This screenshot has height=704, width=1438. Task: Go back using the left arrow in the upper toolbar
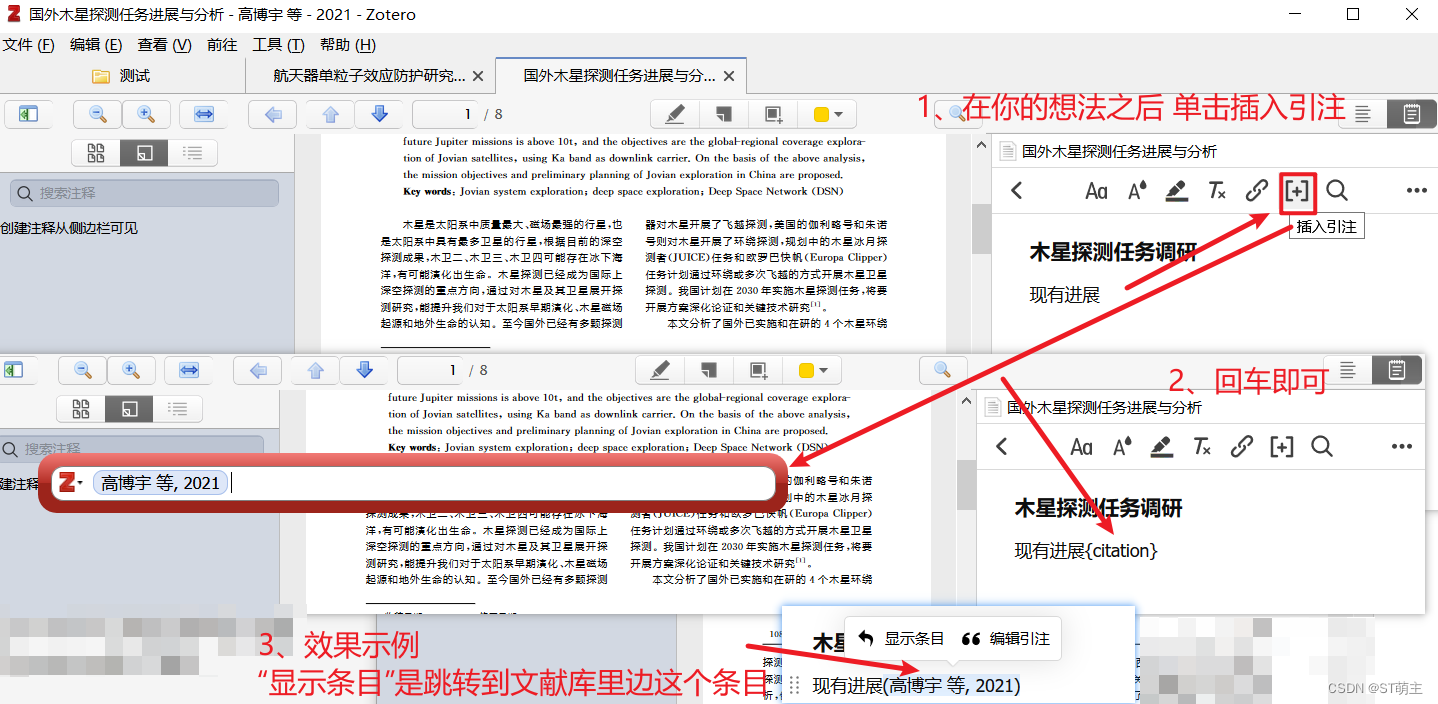pyautogui.click(x=272, y=114)
